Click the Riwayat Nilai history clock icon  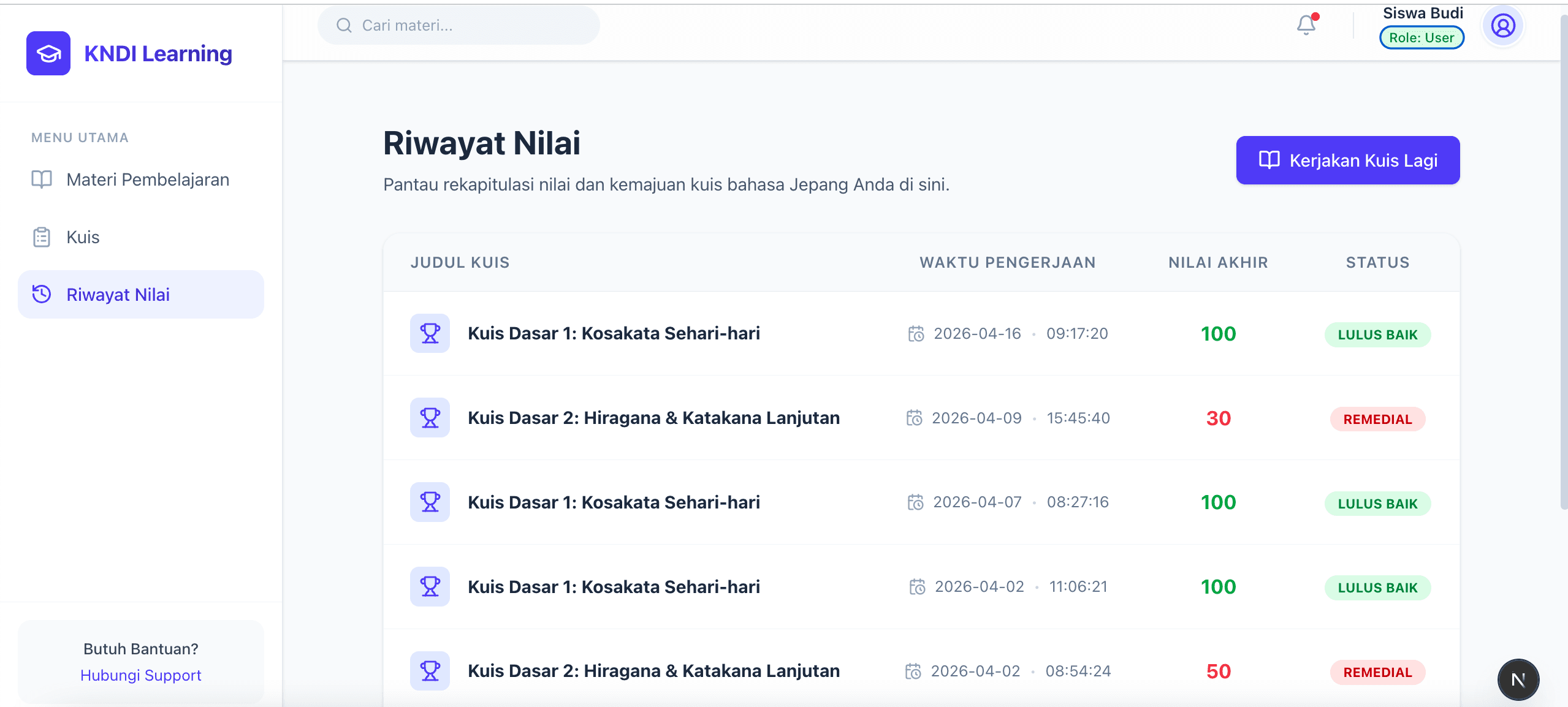pyautogui.click(x=42, y=294)
